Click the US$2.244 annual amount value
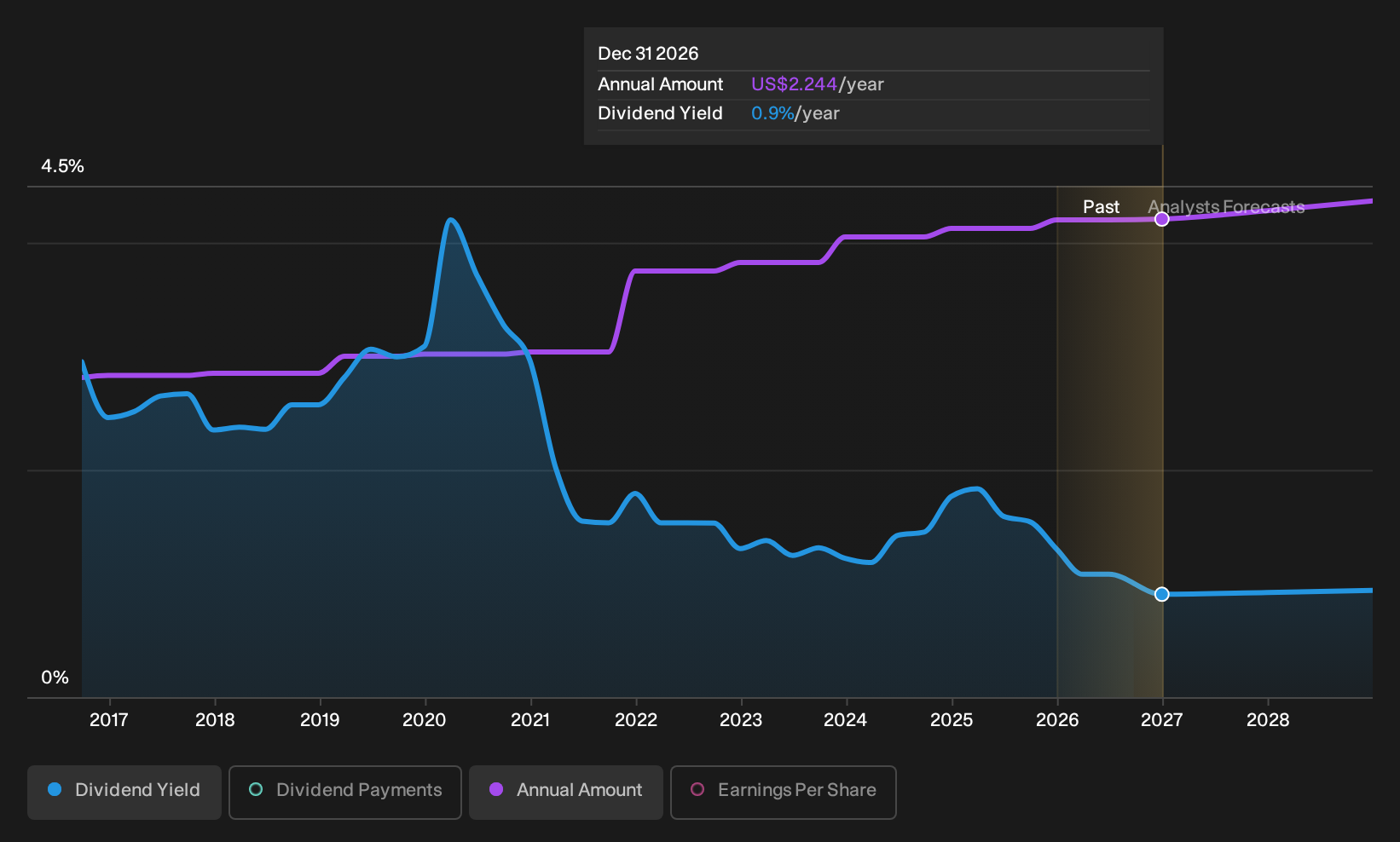This screenshot has width=1400, height=842. (794, 84)
